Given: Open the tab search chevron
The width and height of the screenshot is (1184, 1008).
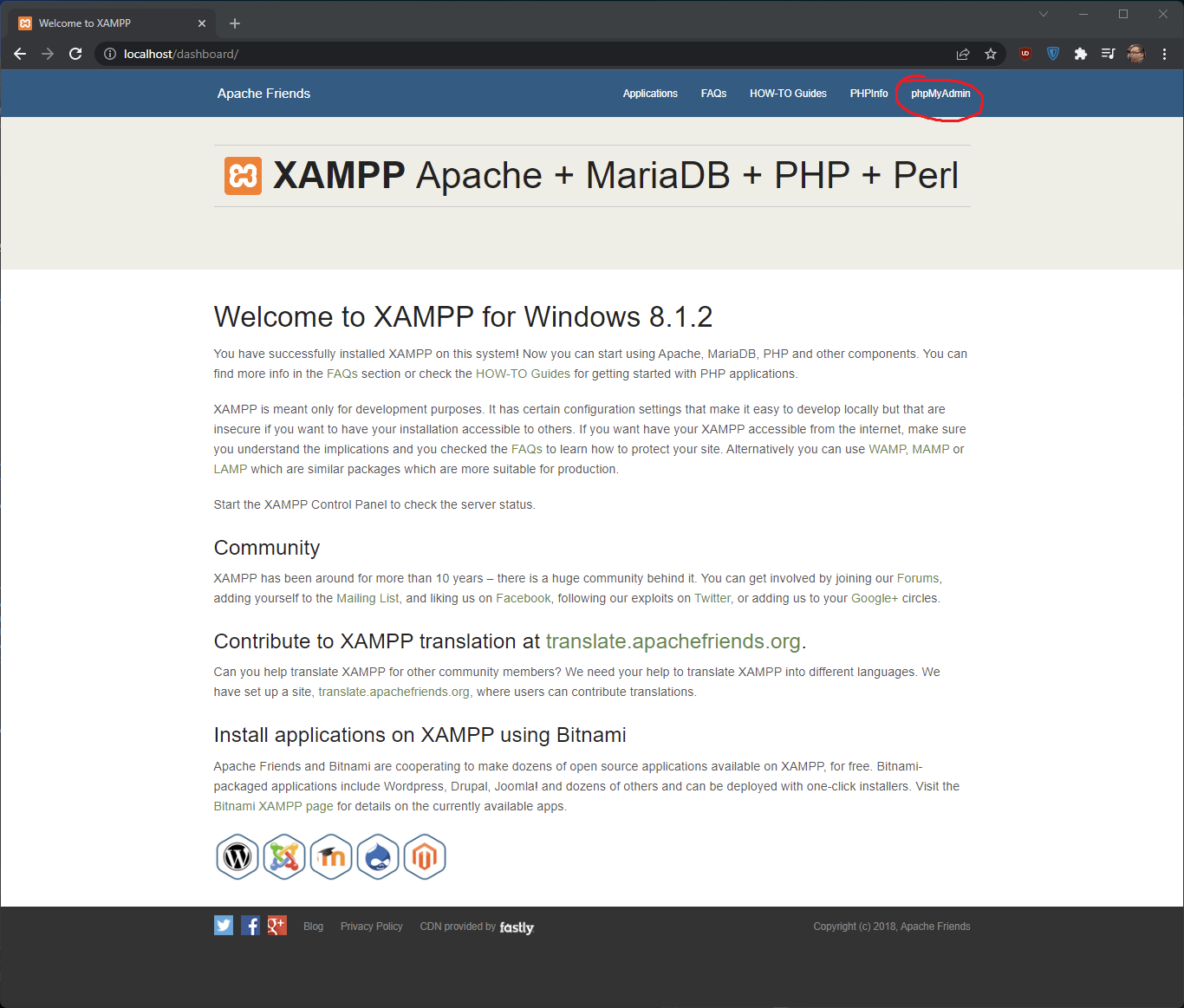Looking at the screenshot, I should (1044, 14).
